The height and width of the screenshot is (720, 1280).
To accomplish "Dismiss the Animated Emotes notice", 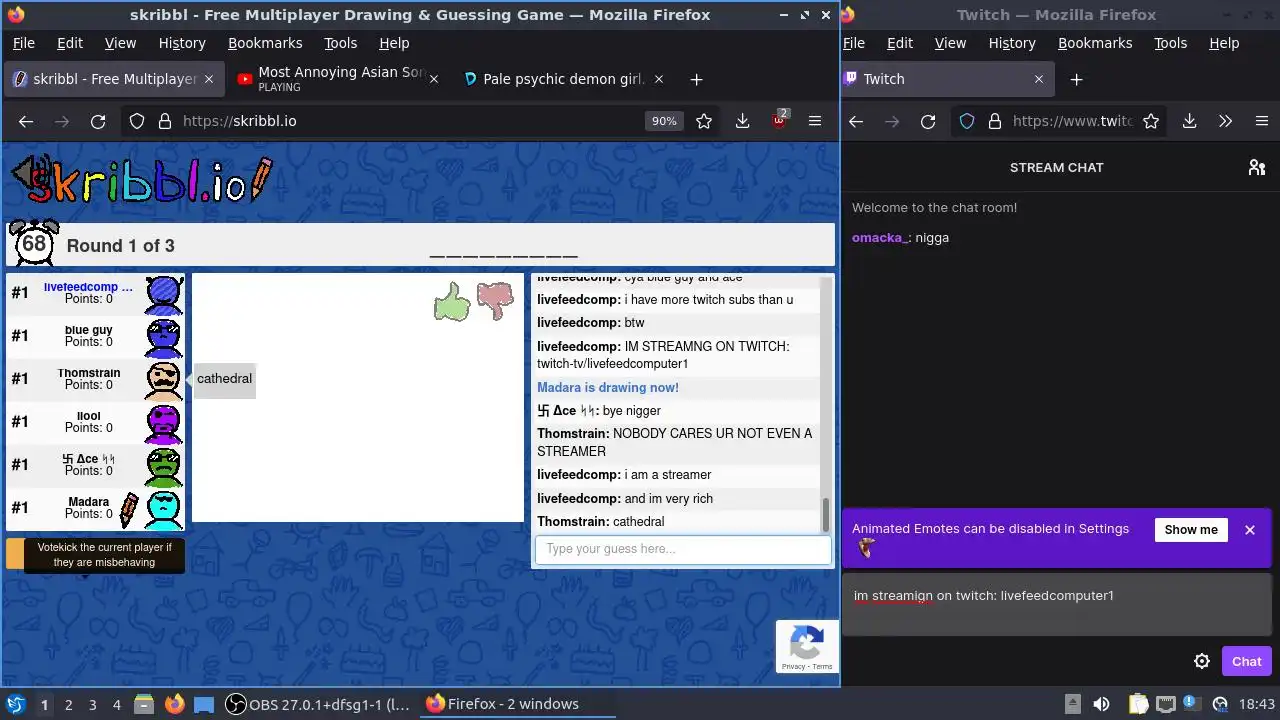I will (1250, 530).
